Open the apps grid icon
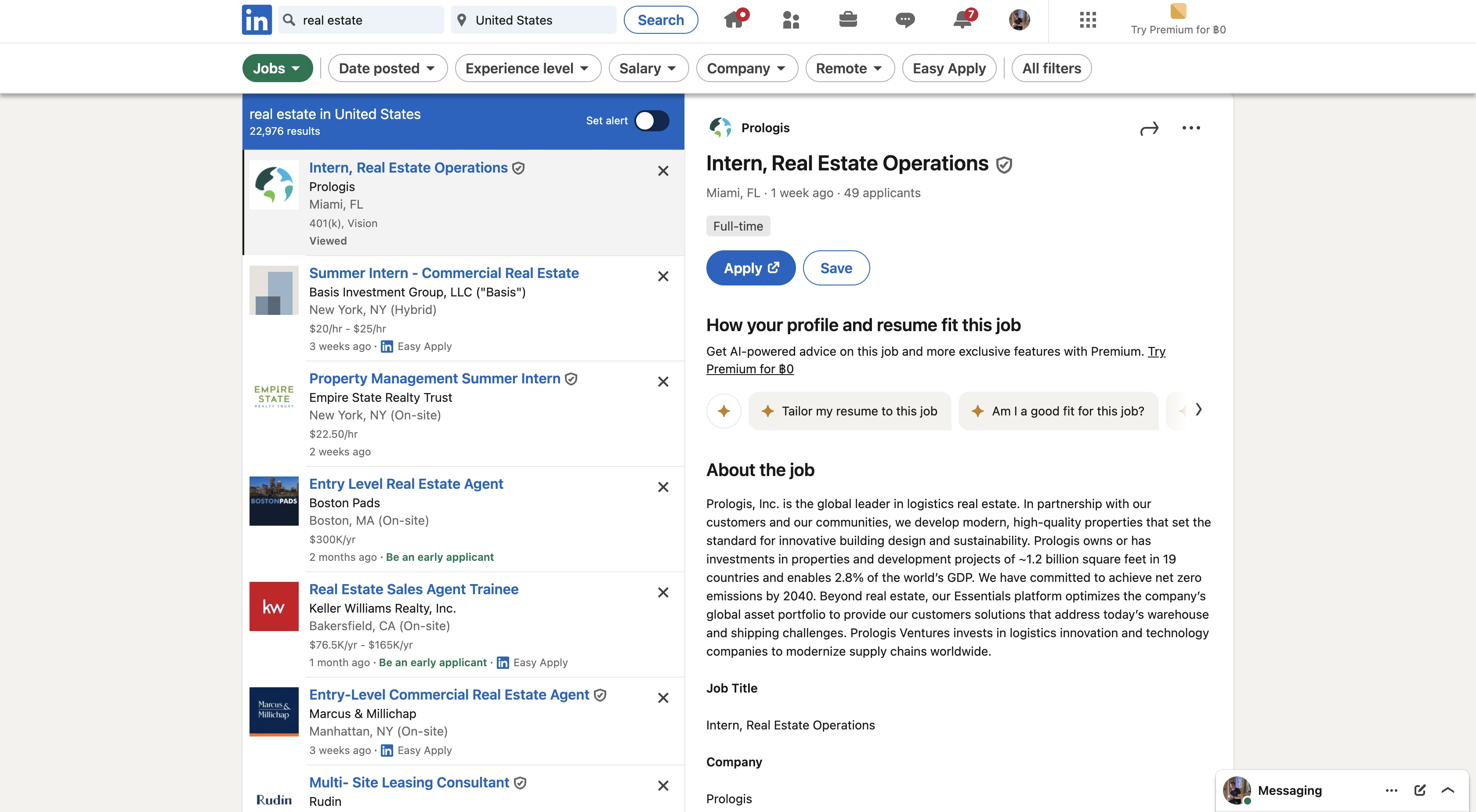The image size is (1476, 812). pyautogui.click(x=1088, y=20)
